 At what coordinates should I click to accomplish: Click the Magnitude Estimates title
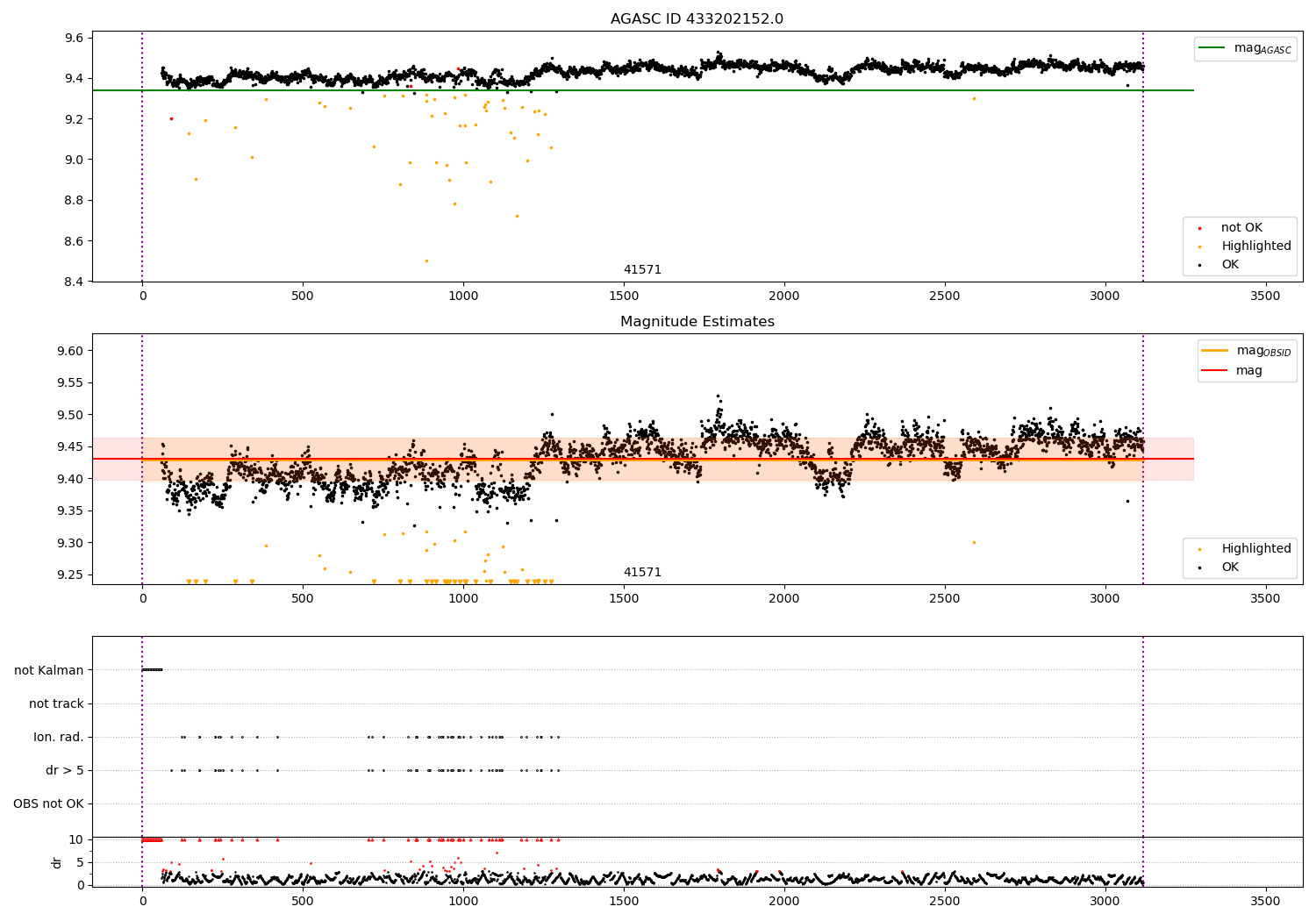[x=697, y=322]
